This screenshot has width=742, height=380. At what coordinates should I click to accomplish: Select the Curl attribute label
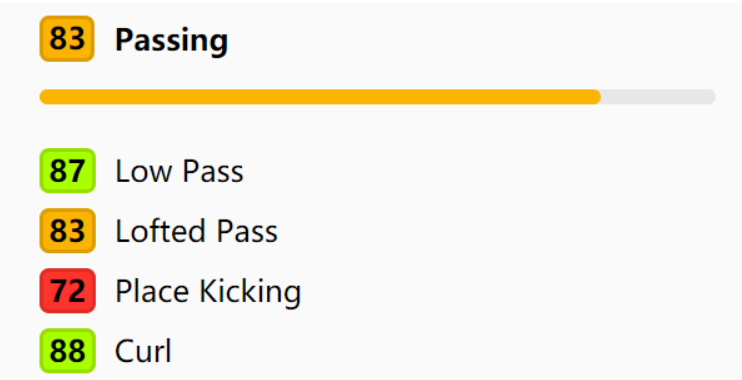[x=143, y=351]
